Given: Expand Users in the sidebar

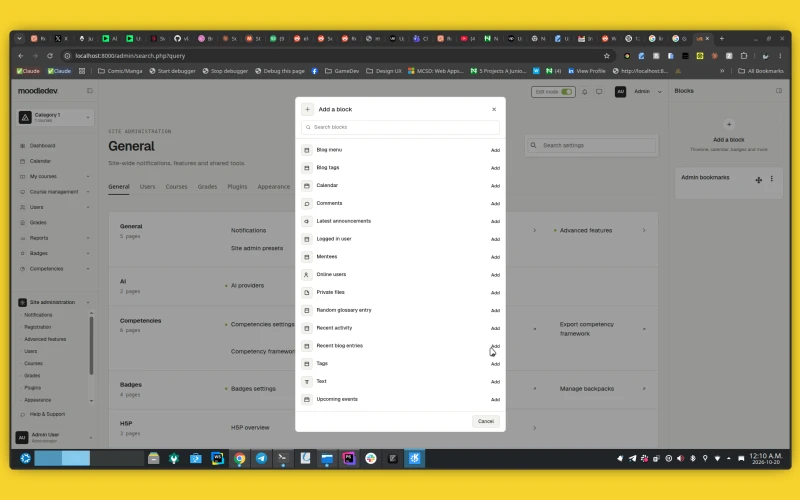Looking at the screenshot, I should pyautogui.click(x=55, y=207).
